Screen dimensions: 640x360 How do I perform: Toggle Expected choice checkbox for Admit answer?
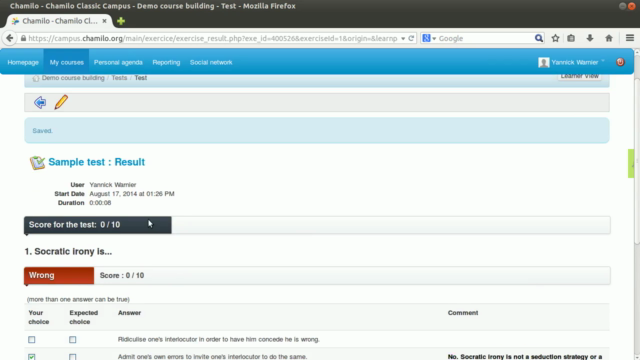73,357
